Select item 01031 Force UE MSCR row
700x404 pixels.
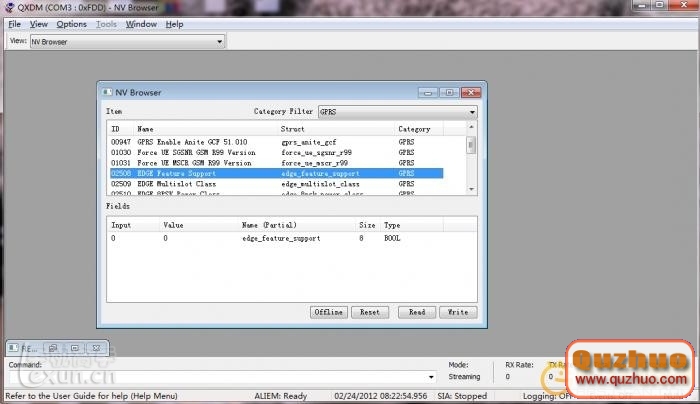[276, 163]
